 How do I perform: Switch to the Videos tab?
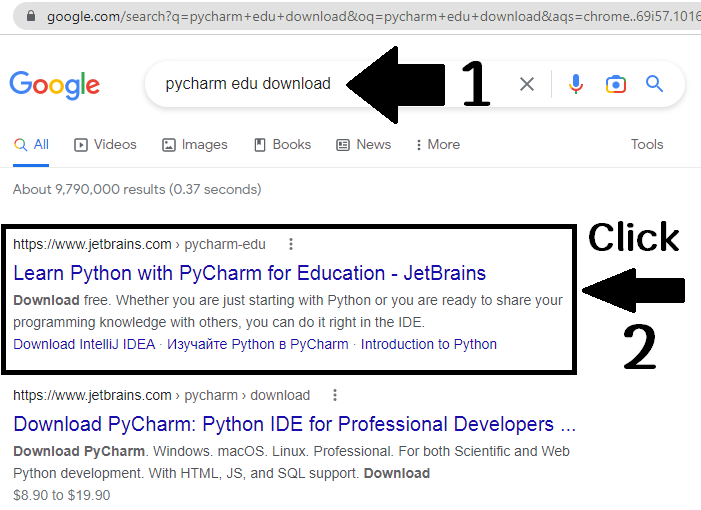point(106,145)
